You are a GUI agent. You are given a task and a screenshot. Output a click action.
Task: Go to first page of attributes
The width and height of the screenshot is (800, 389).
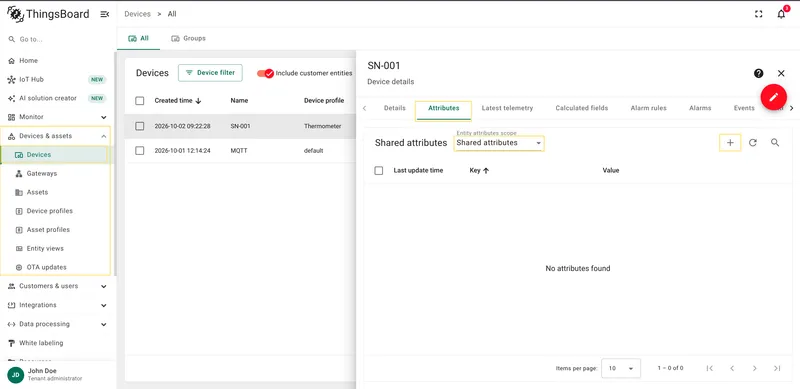(710, 368)
